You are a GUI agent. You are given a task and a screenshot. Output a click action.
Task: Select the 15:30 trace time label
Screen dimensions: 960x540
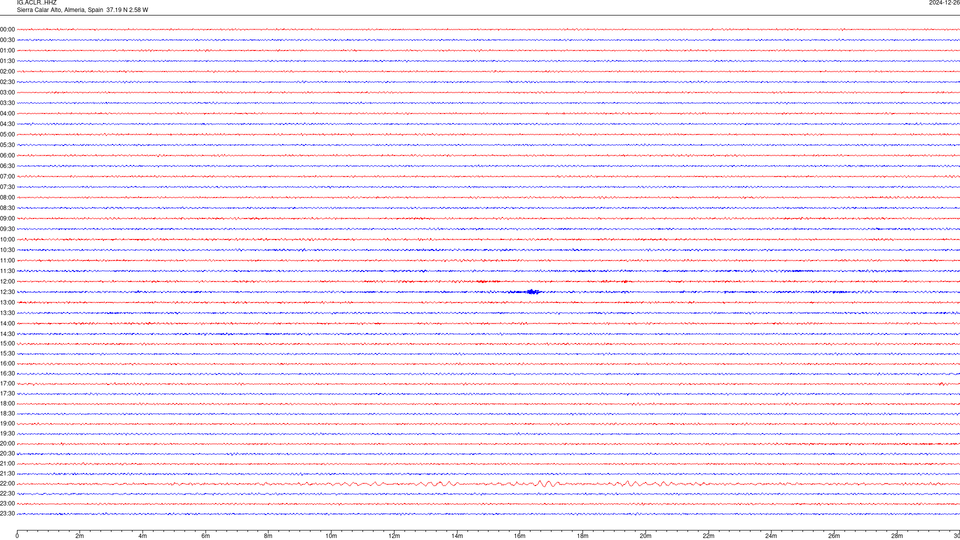pos(7,353)
